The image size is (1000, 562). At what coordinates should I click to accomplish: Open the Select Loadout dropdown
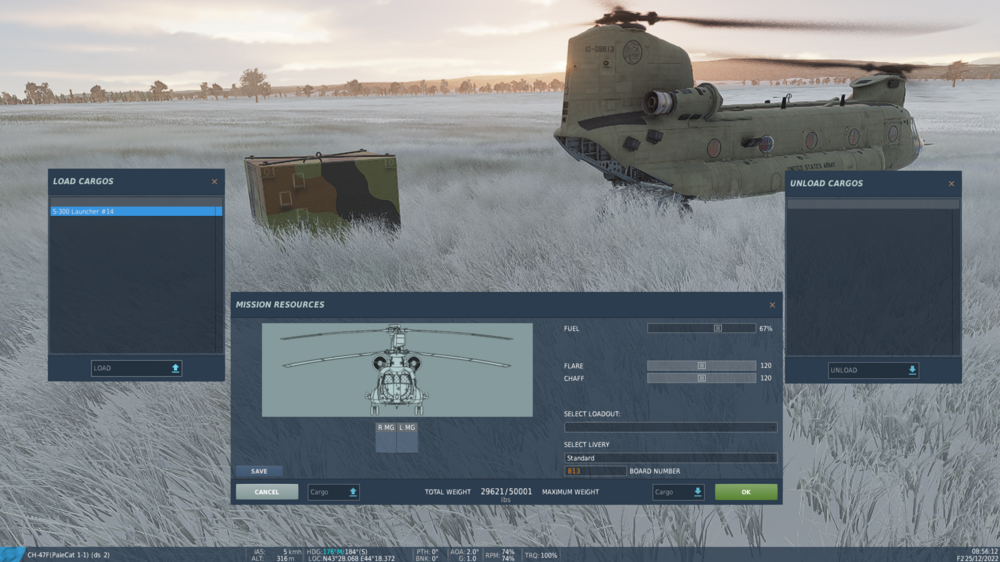(670, 427)
